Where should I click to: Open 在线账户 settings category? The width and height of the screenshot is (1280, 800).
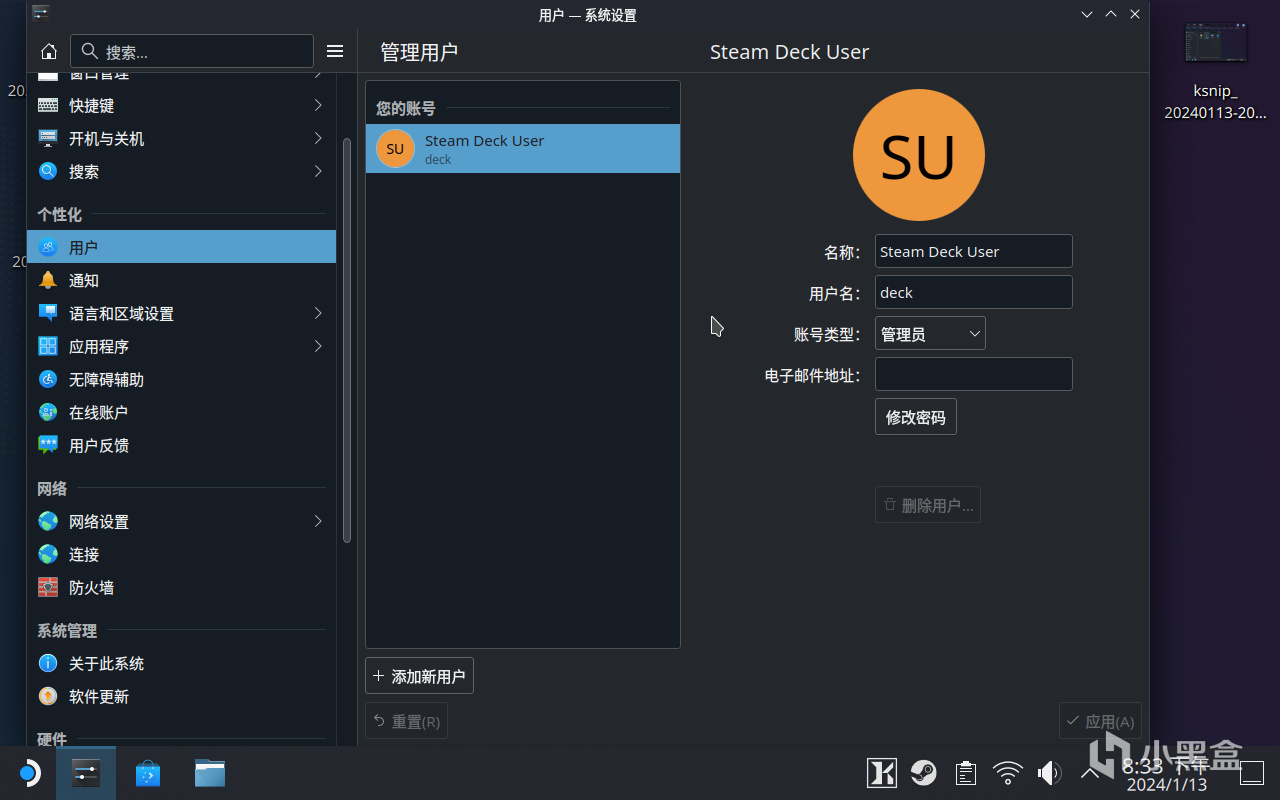coord(181,412)
